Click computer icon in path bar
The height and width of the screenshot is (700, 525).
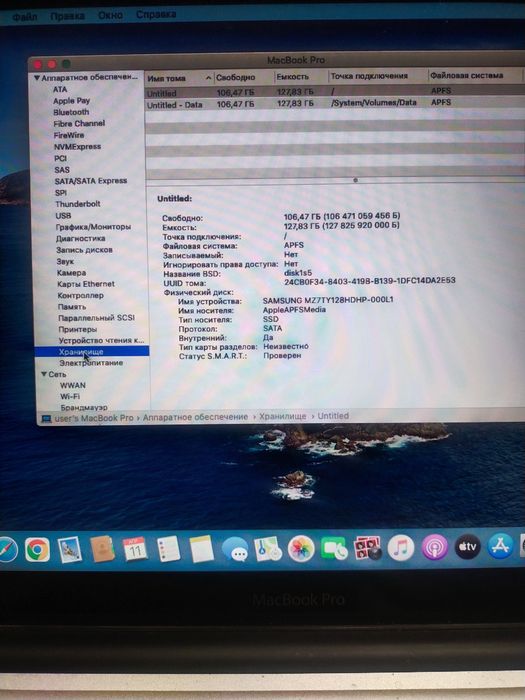pyautogui.click(x=46, y=419)
